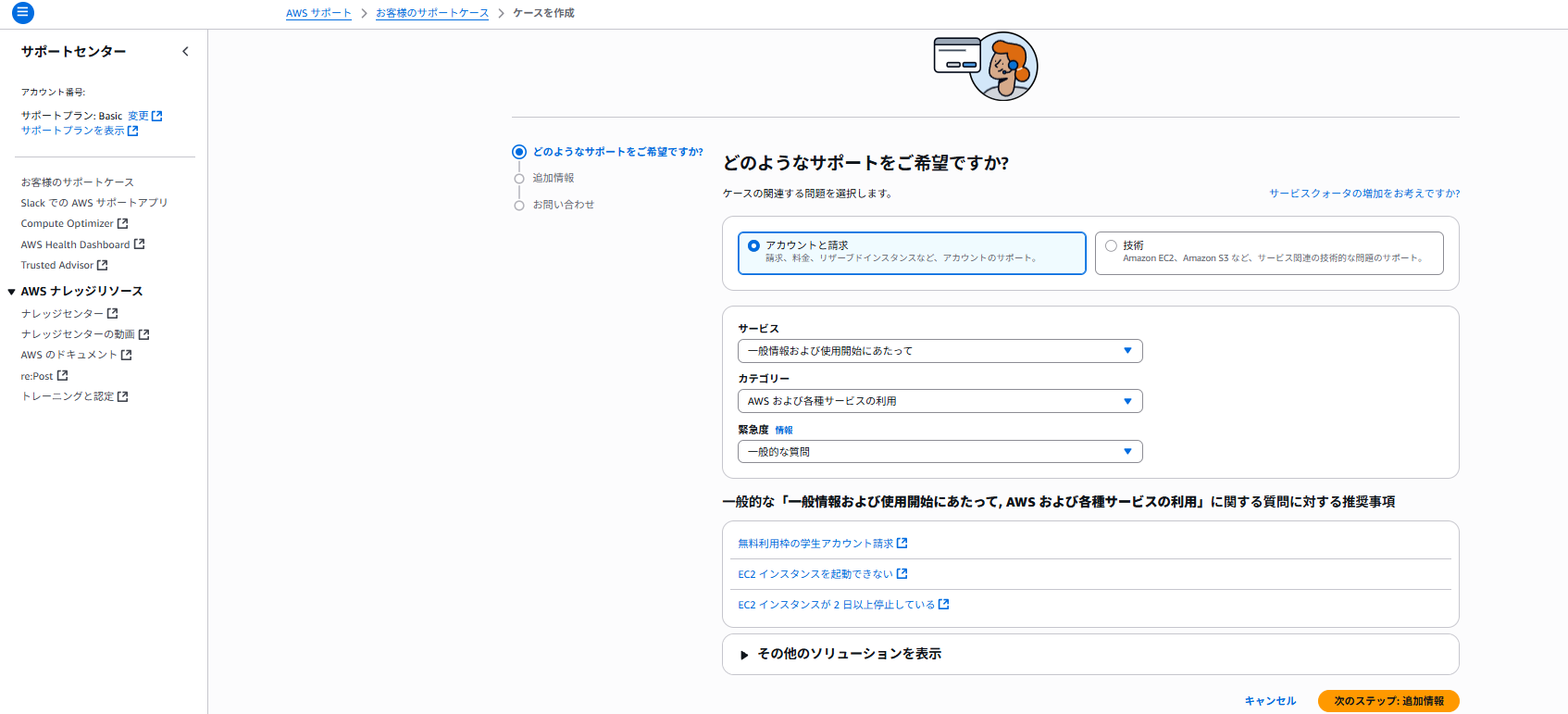
Task: Click the ケースを作成 breadcrumb text
Action: (x=543, y=13)
